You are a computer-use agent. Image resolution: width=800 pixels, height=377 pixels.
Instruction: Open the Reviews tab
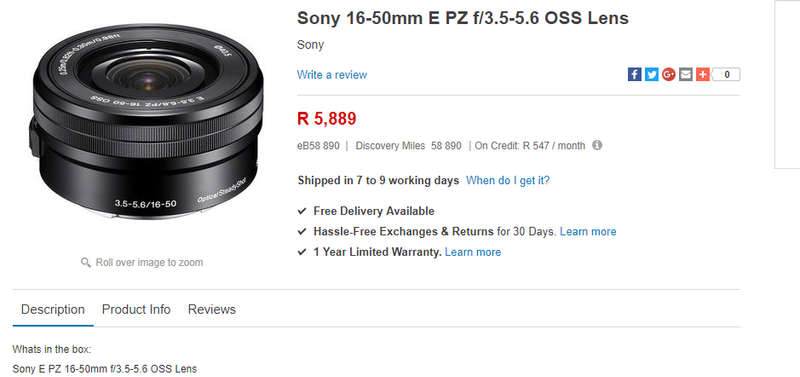click(x=212, y=310)
